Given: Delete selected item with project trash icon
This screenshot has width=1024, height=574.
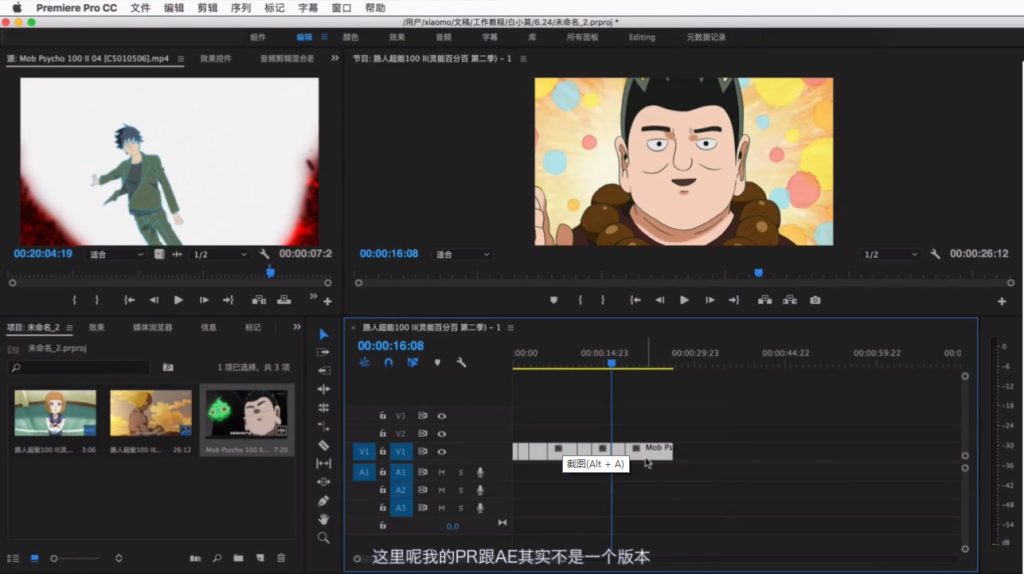Looking at the screenshot, I should [x=281, y=558].
